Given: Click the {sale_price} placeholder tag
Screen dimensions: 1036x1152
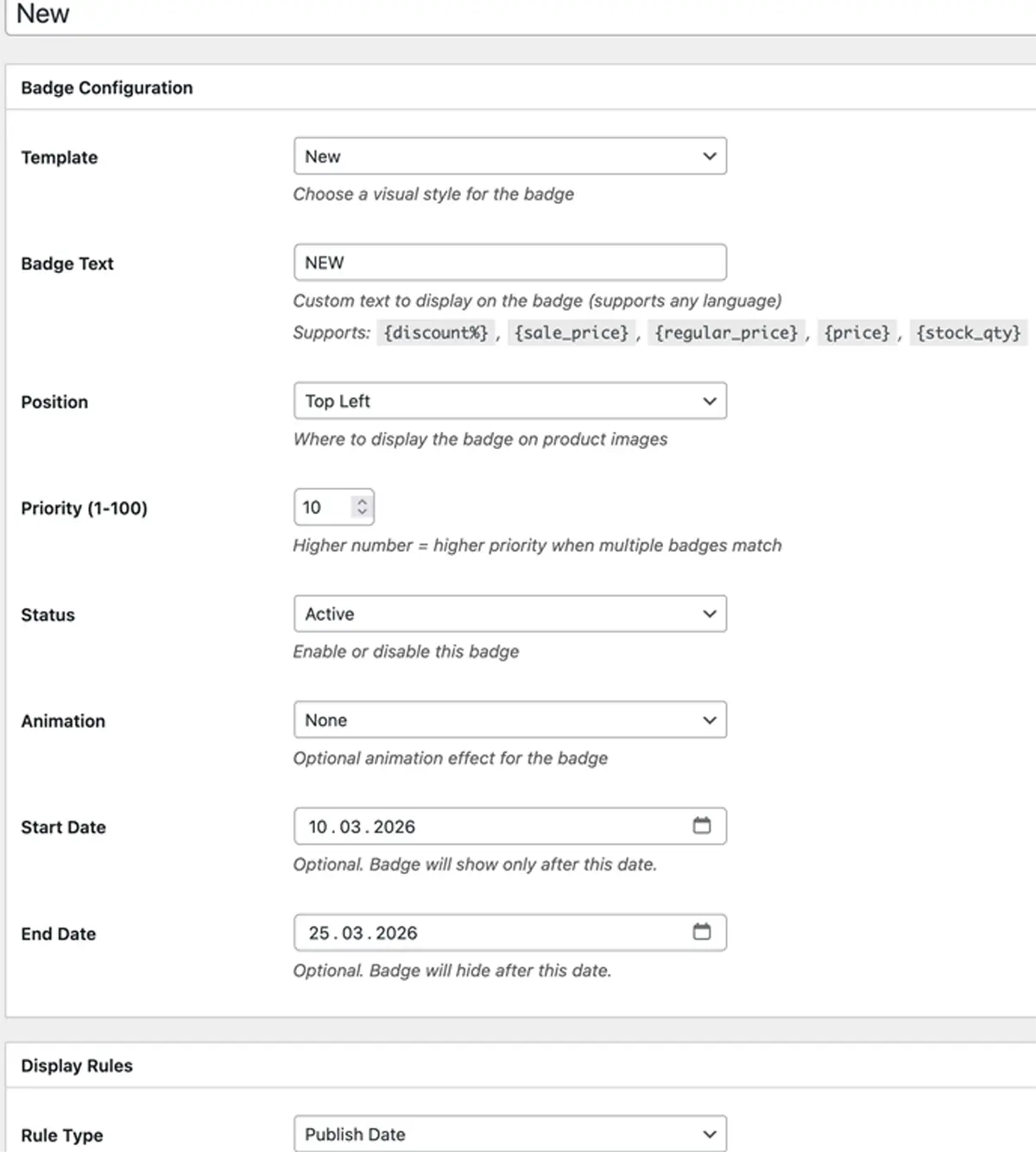Looking at the screenshot, I should [x=572, y=332].
